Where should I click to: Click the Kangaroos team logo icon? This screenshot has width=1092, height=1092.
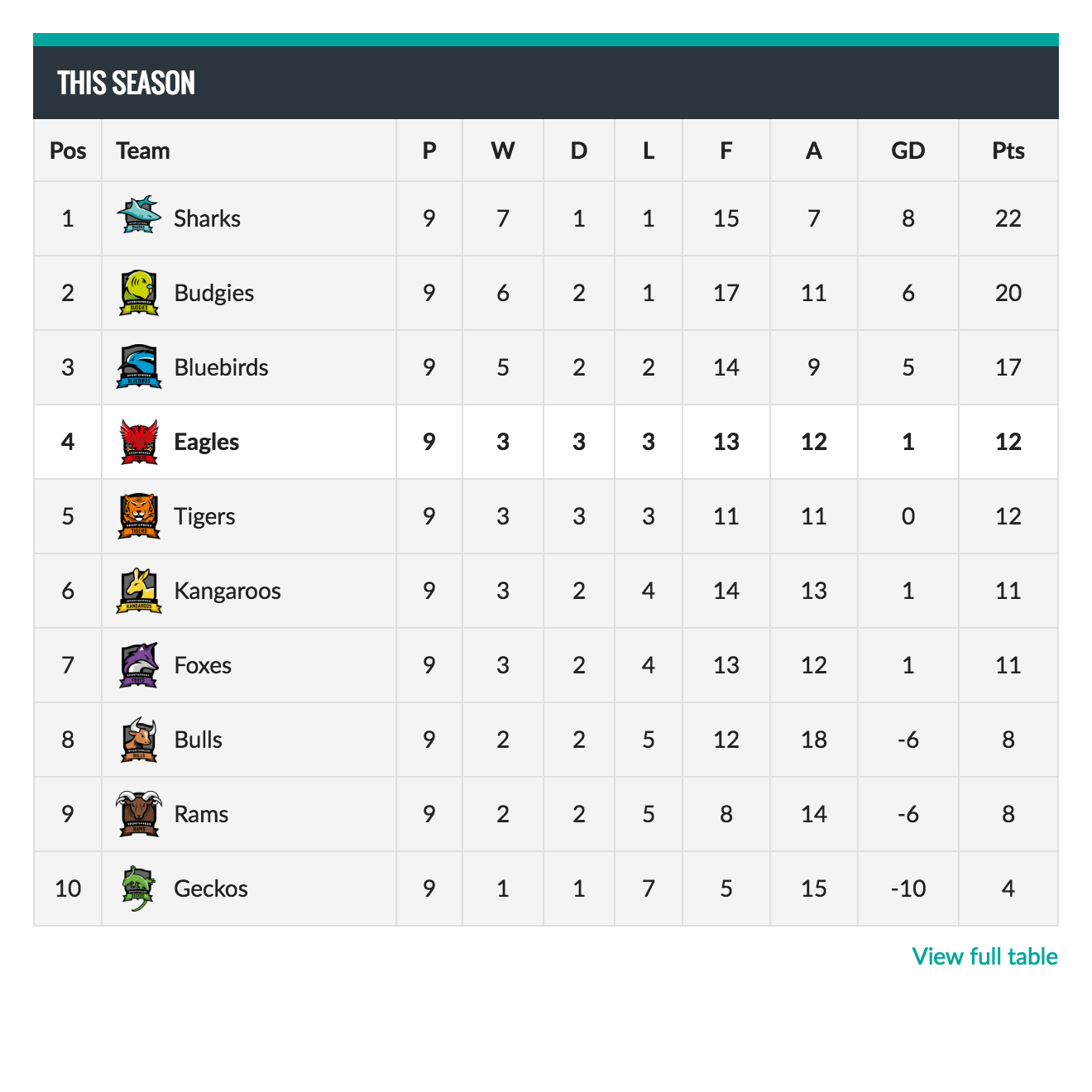138,591
